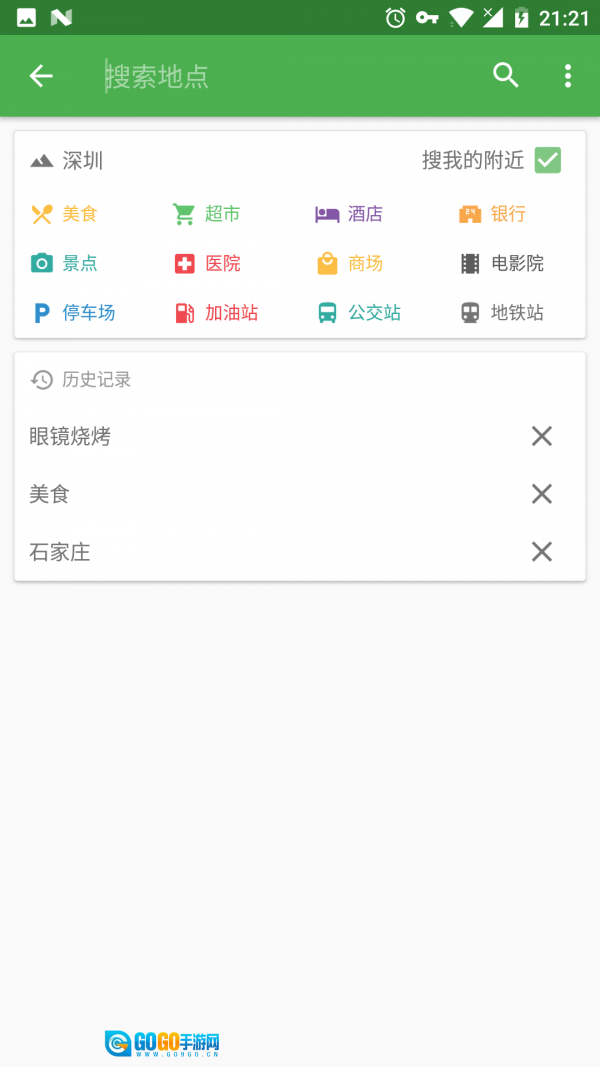Tap the 银行 bank icon
This screenshot has width=600, height=1067.
coord(470,214)
